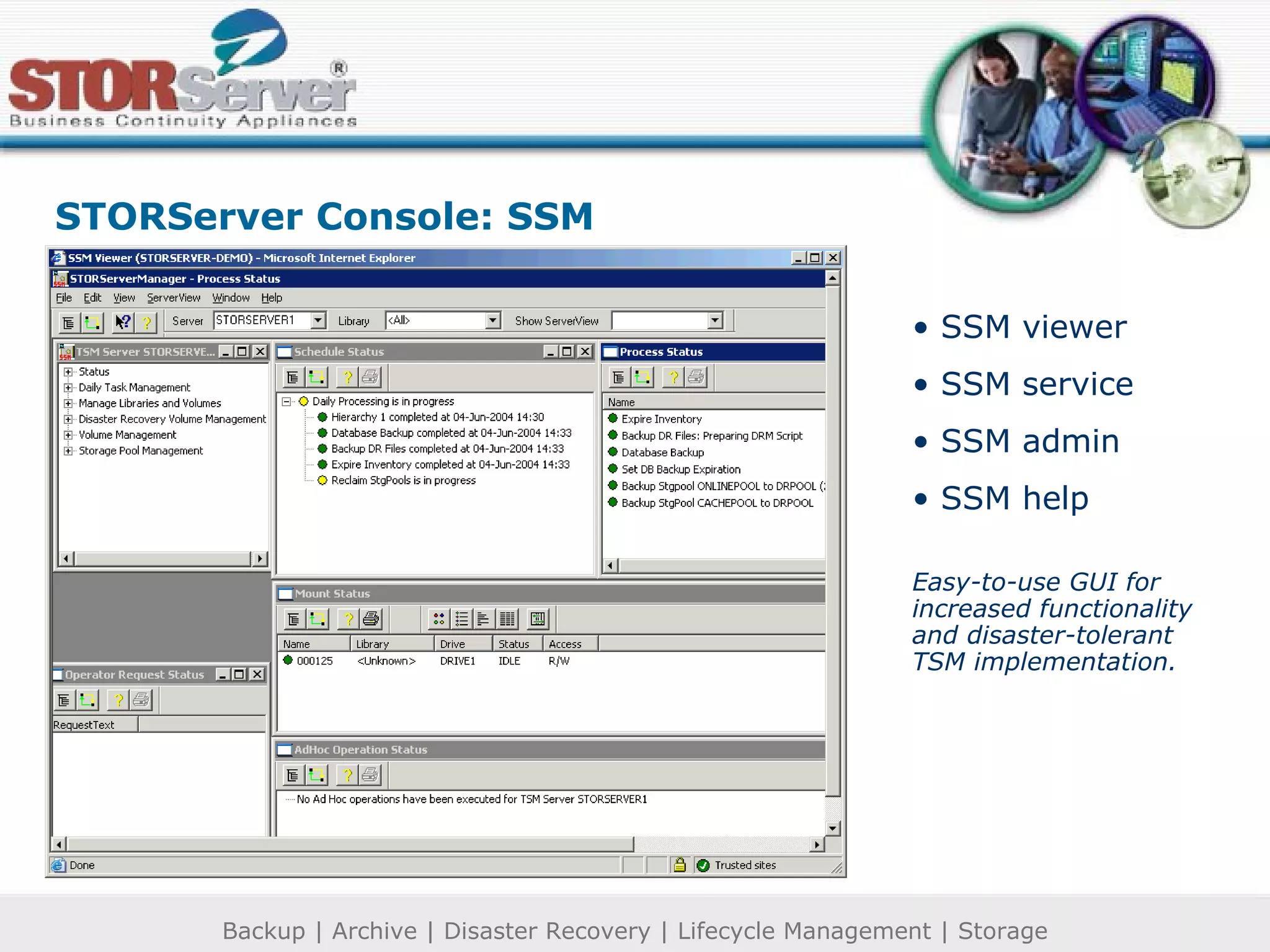Click Mount Status properties icon

pyautogui.click(x=294, y=619)
